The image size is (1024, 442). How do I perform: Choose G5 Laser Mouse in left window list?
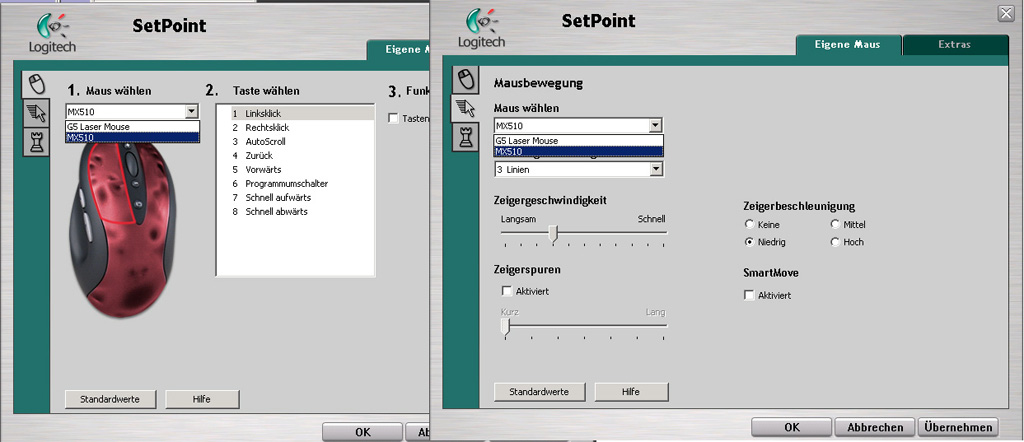pos(133,127)
